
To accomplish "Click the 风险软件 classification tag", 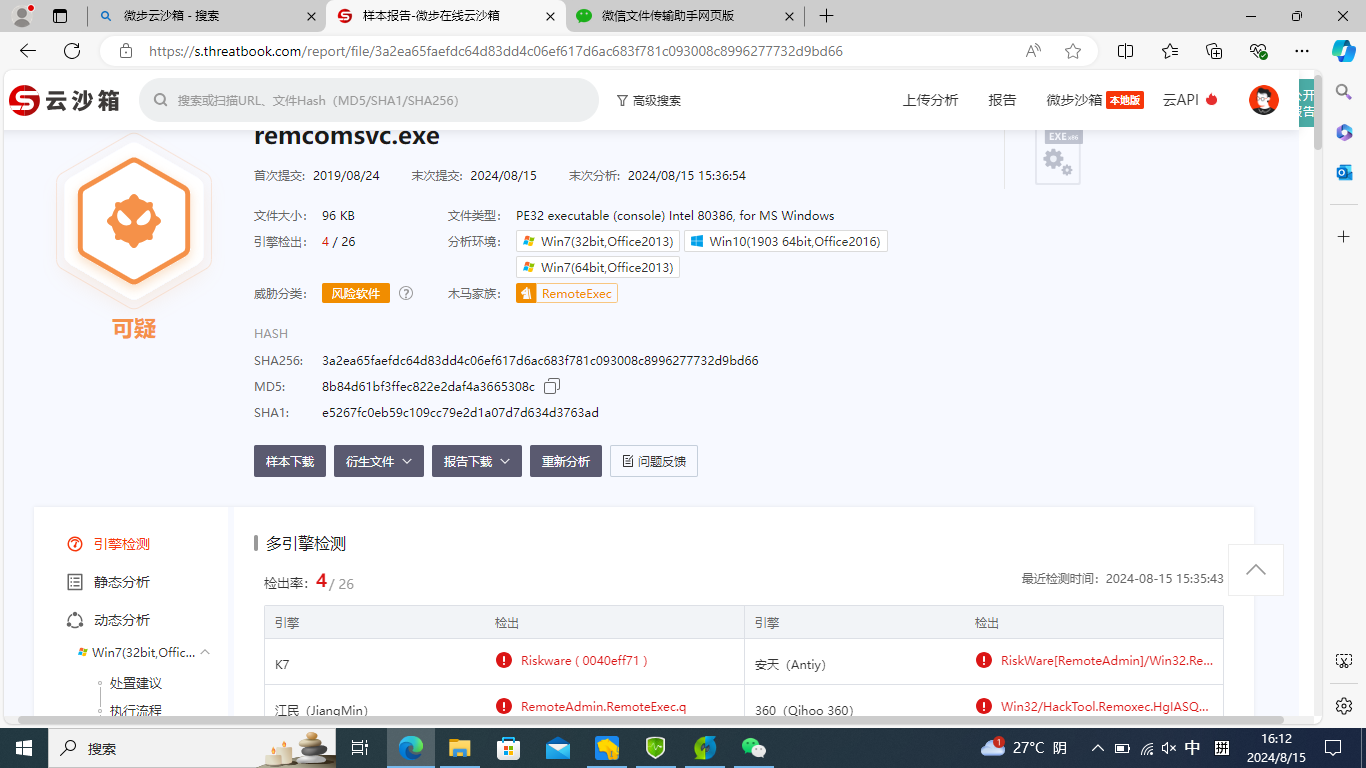I will [356, 293].
